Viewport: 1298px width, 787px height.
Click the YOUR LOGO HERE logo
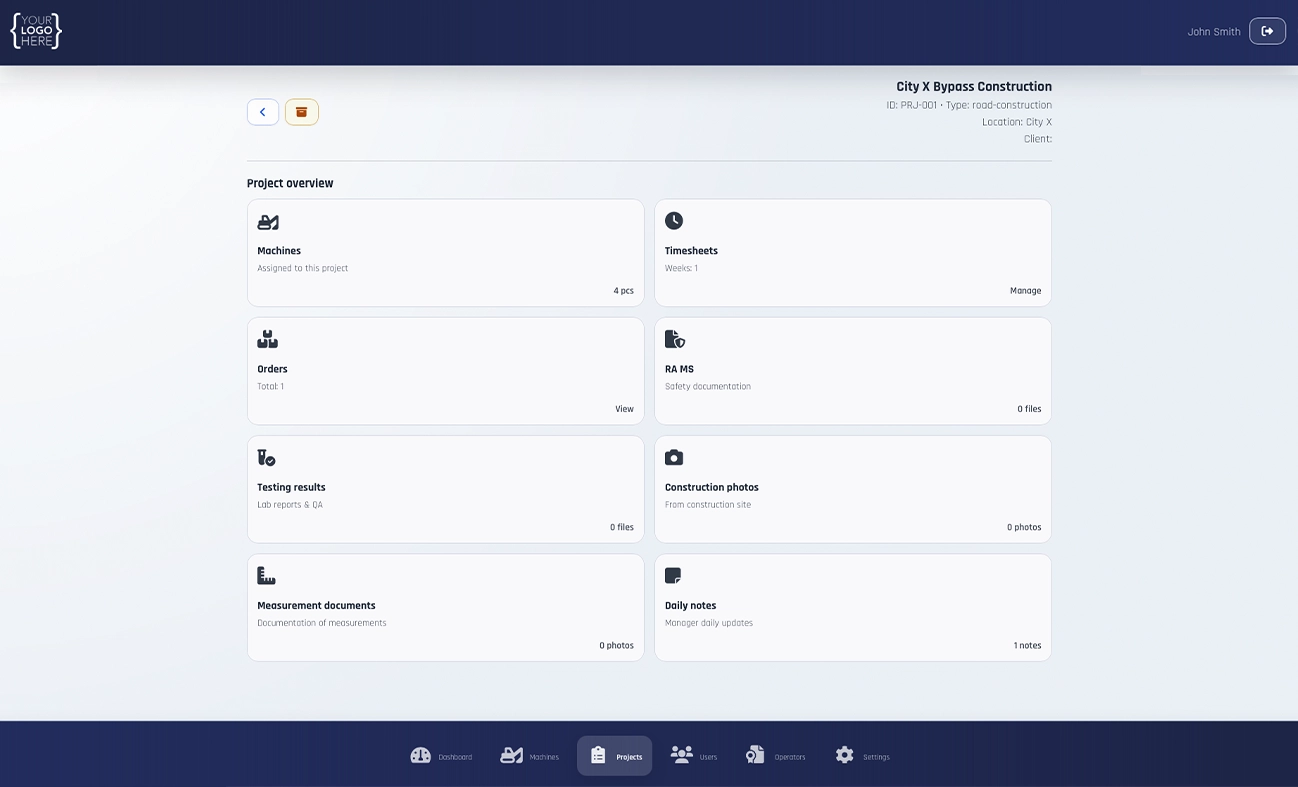point(35,30)
